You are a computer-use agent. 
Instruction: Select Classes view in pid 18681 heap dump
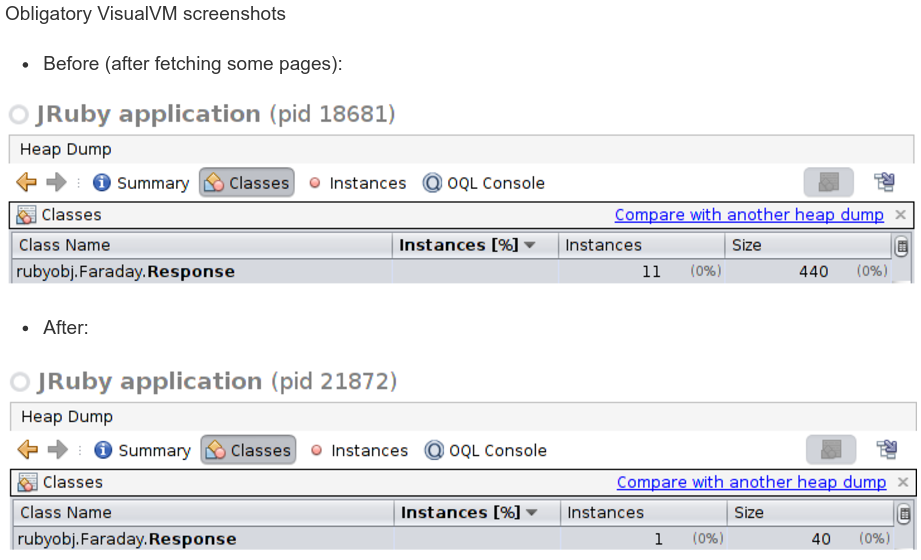(x=247, y=183)
